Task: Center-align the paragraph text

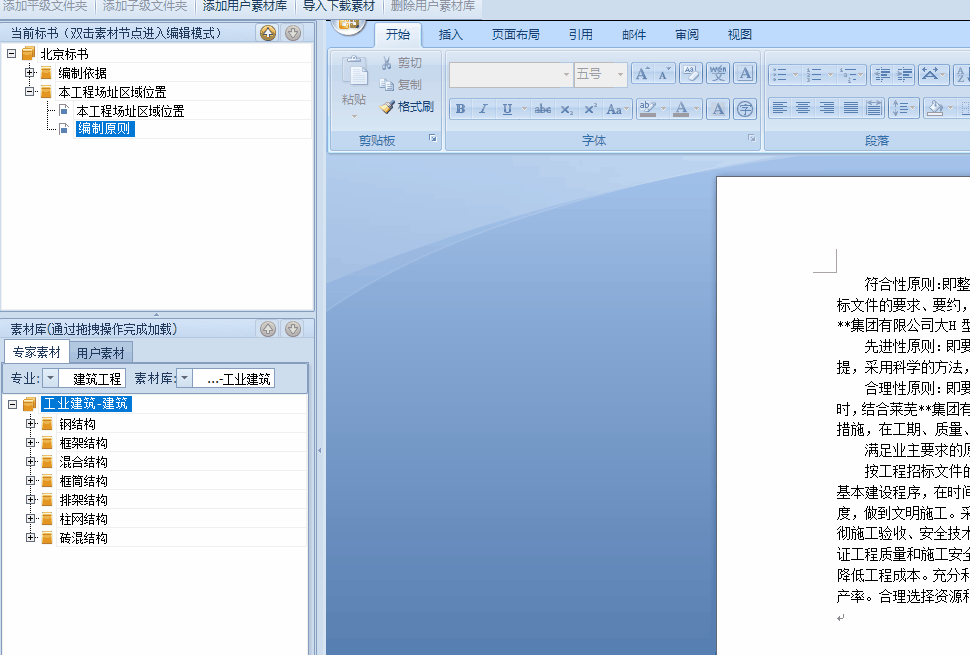Action: (x=803, y=108)
